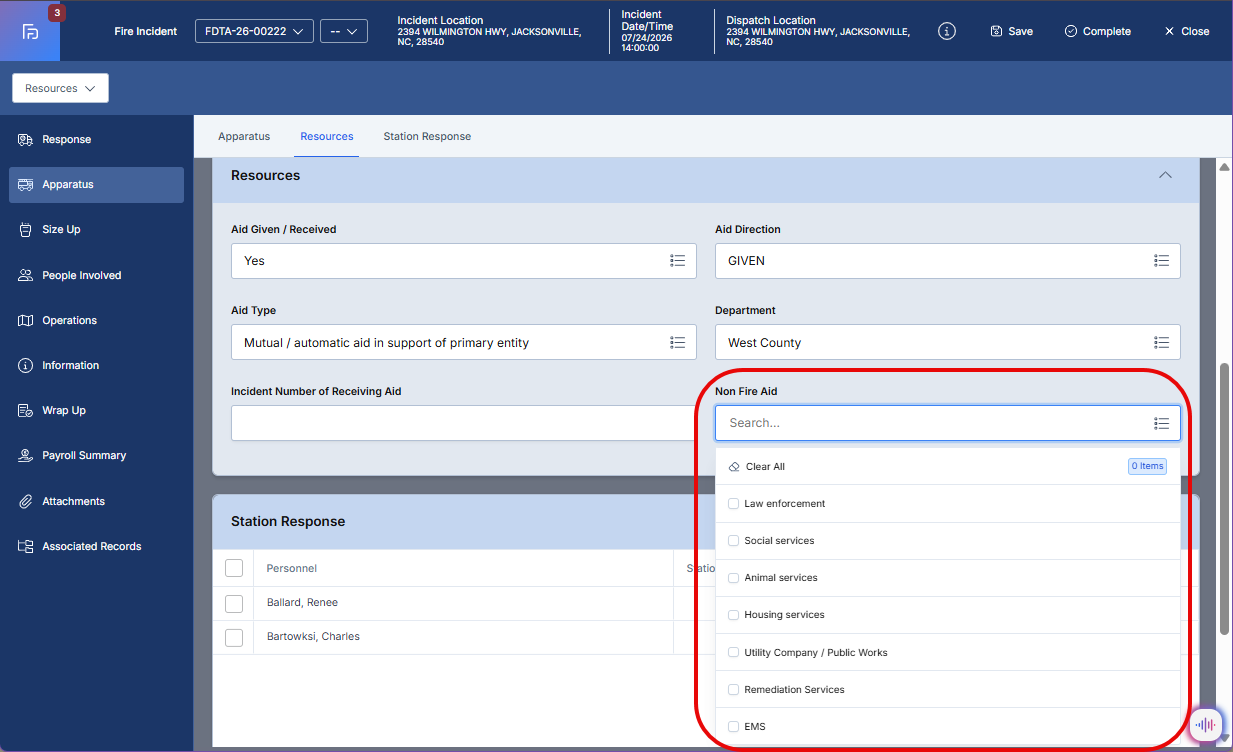Click the Close button in header
The height and width of the screenshot is (752, 1233).
[1186, 31]
